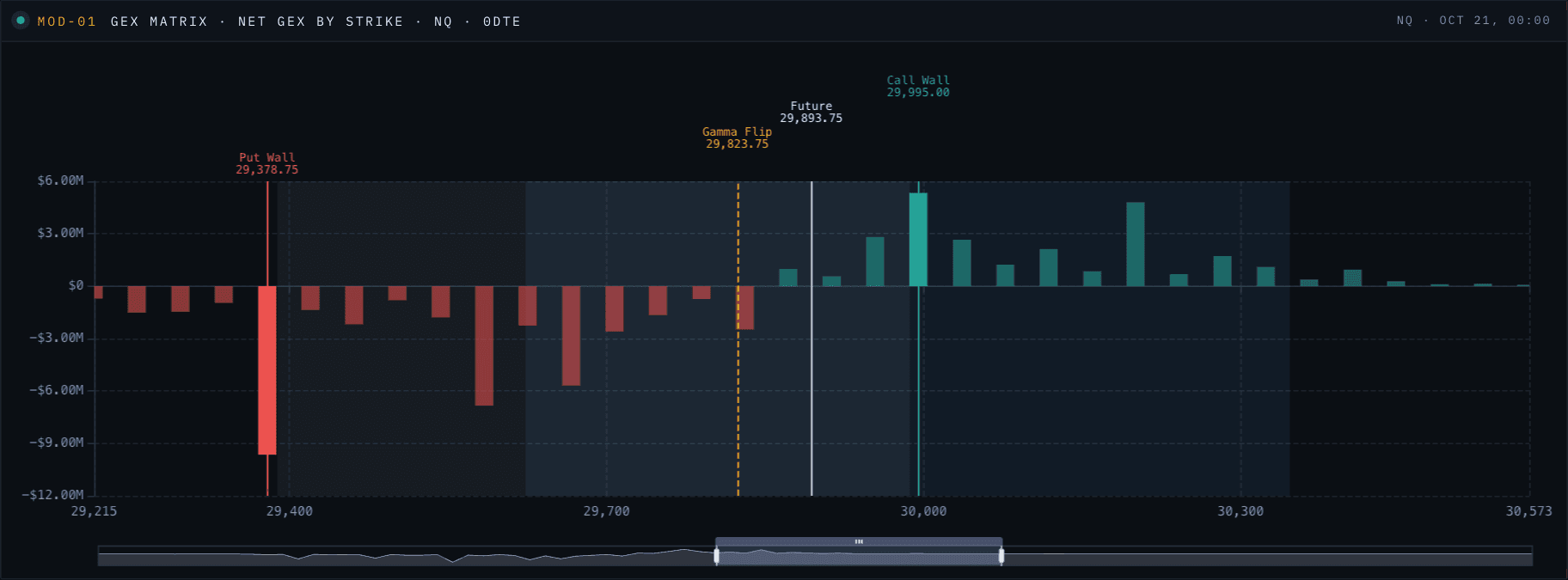Select the teal bar immediately right of Call Wall bar

coord(962,263)
